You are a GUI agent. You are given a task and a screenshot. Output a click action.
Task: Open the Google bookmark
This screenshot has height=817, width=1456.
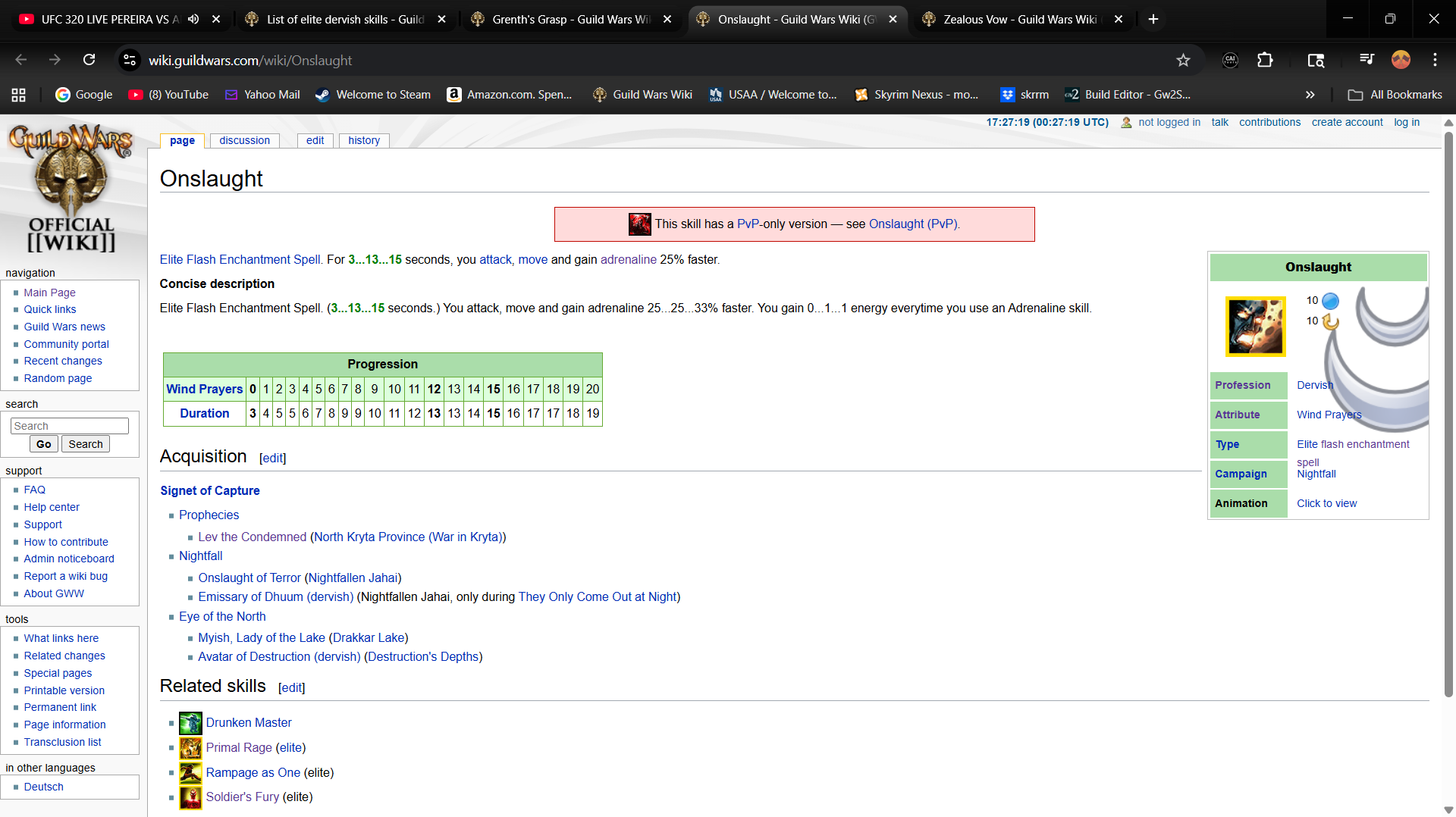pyautogui.click(x=83, y=95)
